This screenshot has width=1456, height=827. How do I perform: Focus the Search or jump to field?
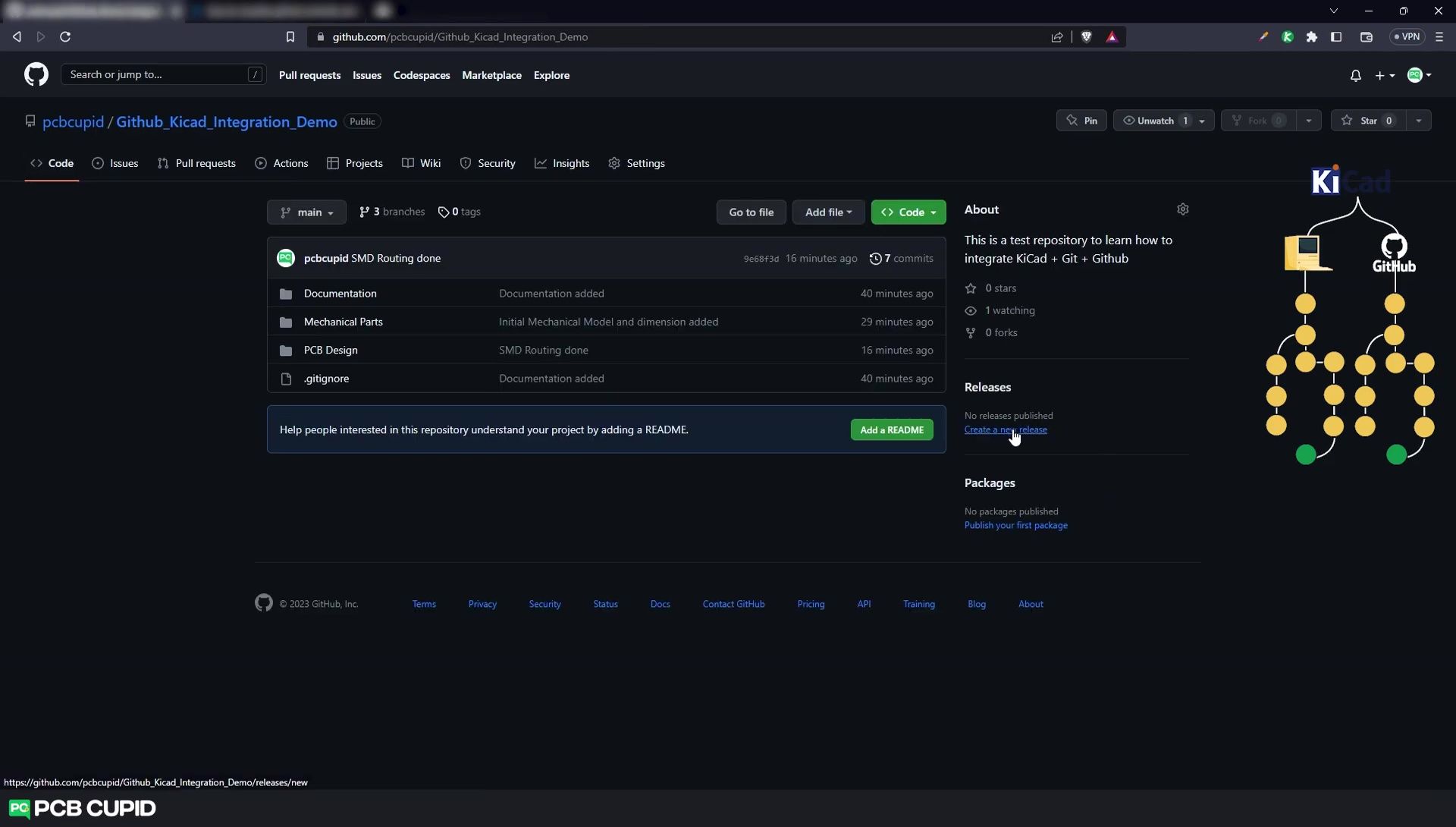tap(163, 74)
